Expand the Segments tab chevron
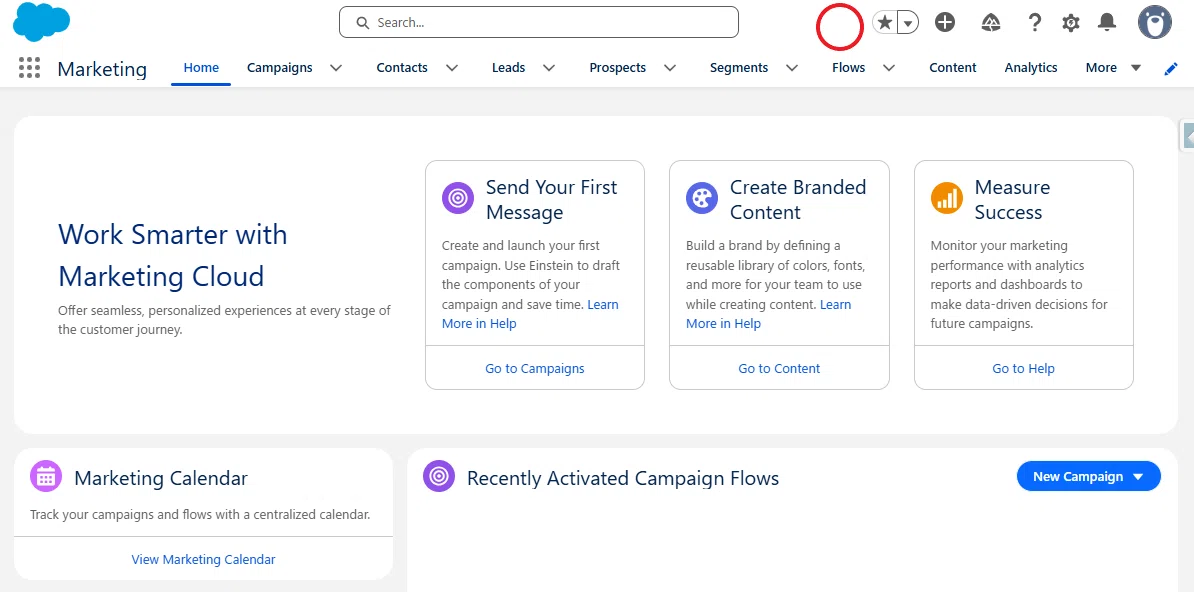This screenshot has height=592, width=1194. (x=792, y=68)
